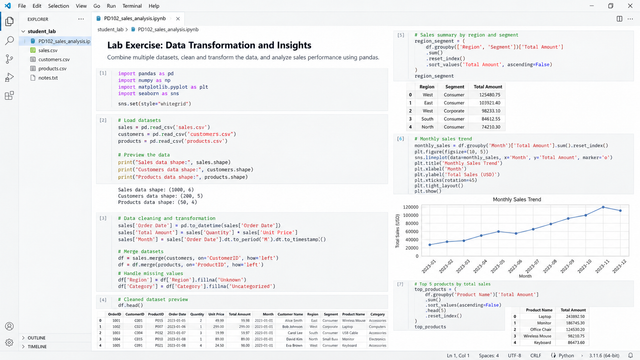Click the EXPLORER panel title
Viewport: 640px width, 360px height.
pyautogui.click(x=38, y=19)
